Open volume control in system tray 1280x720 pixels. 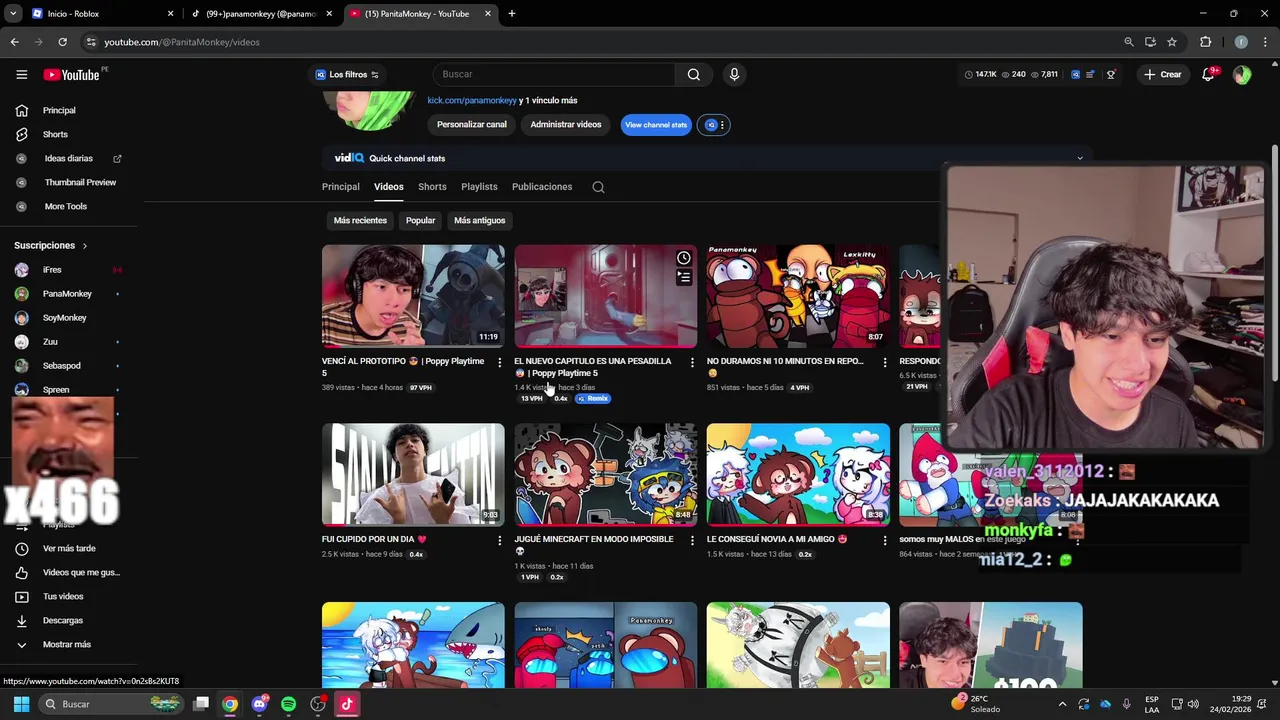point(1192,704)
